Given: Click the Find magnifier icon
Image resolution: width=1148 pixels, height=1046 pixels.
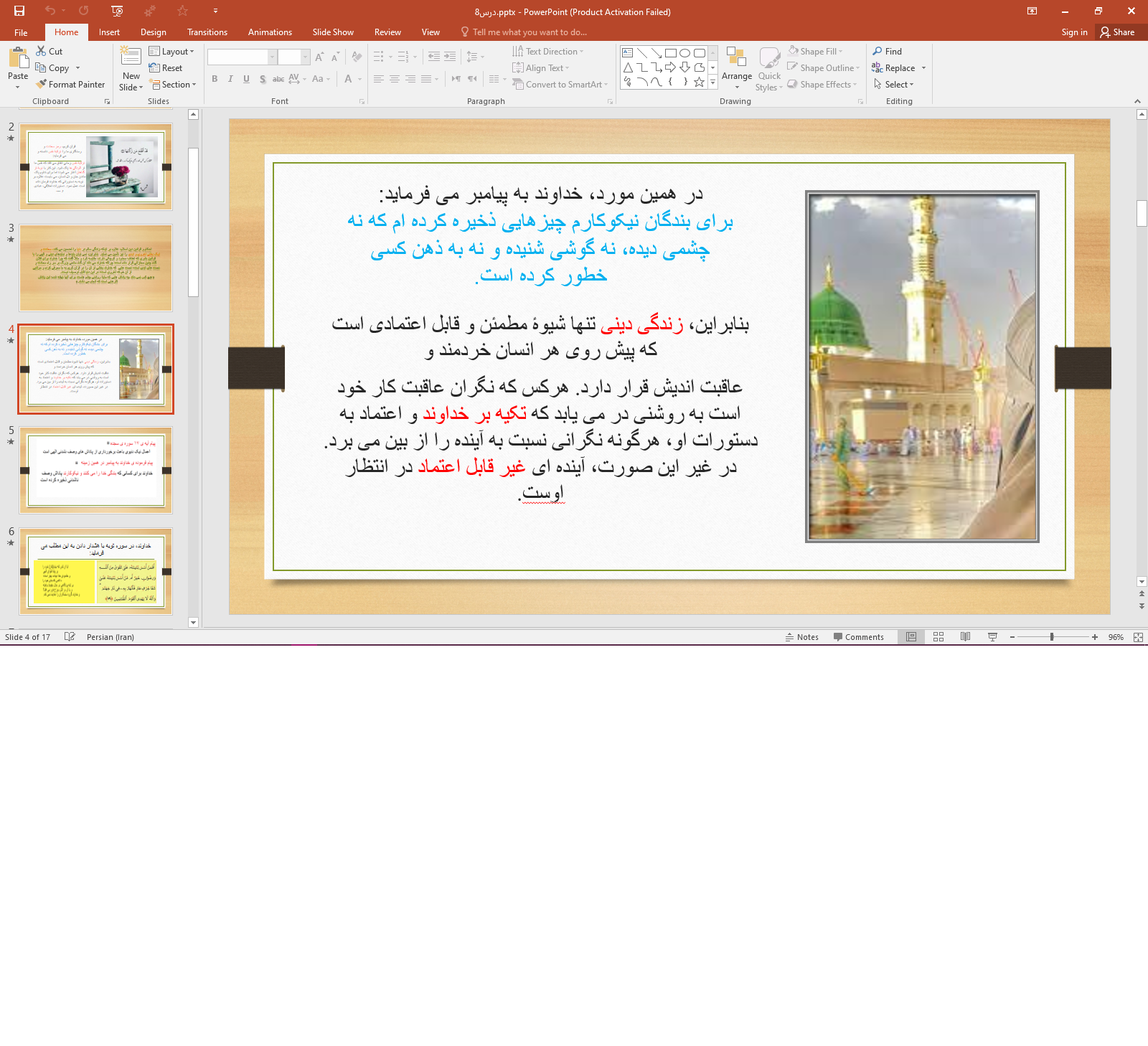Looking at the screenshot, I should (878, 52).
